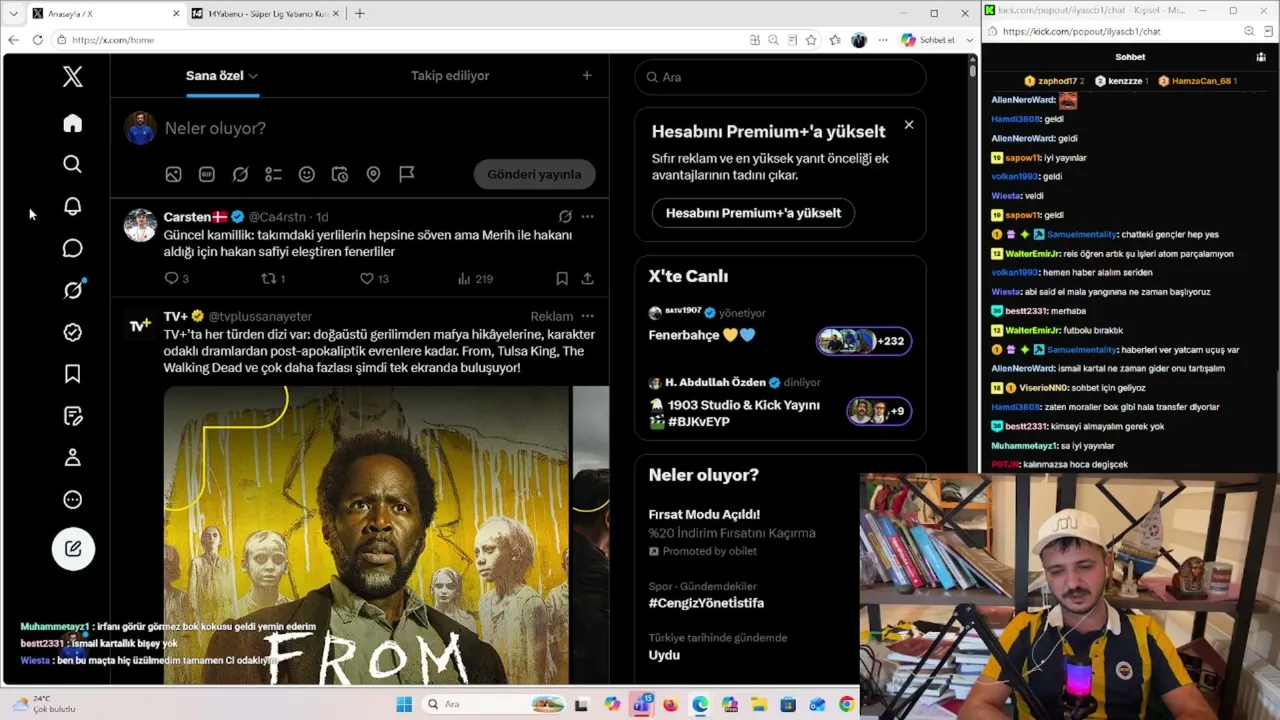The width and height of the screenshot is (1280, 720).
Task: Open File Explorer from the taskbar
Action: (758, 704)
